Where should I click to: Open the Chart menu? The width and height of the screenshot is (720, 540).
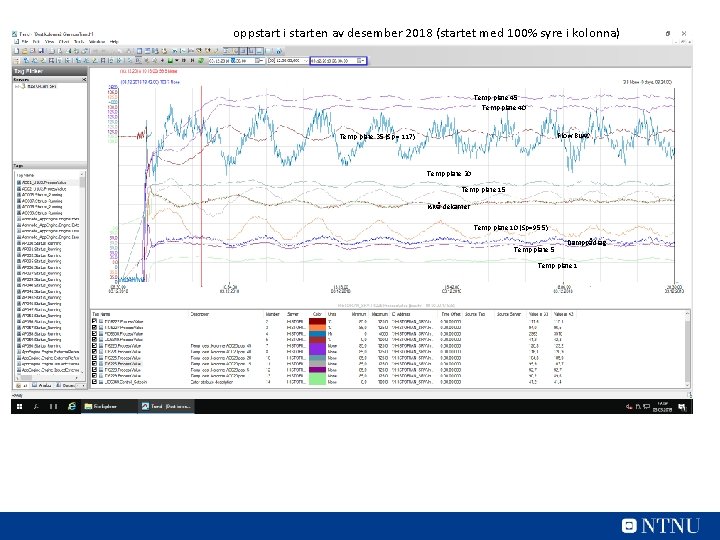[x=64, y=41]
